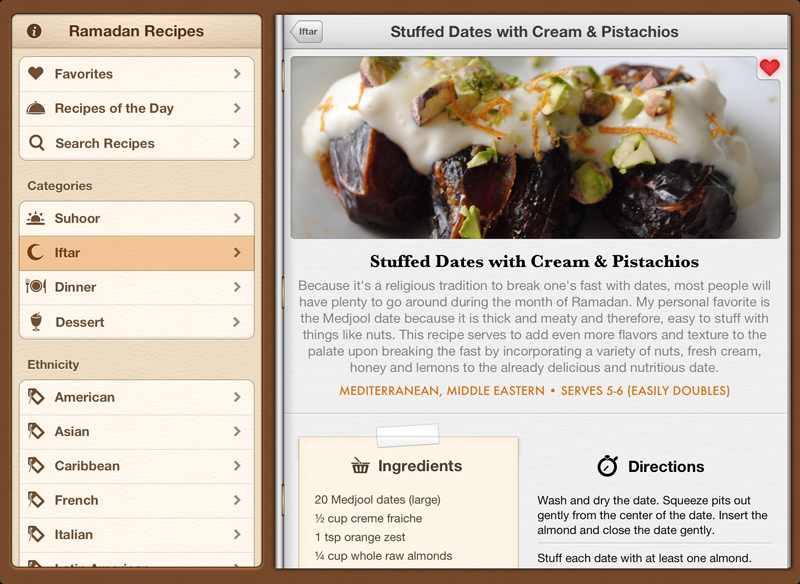Click the tag icon beside Asian
Viewport: 800px width, 584px height.
click(36, 431)
